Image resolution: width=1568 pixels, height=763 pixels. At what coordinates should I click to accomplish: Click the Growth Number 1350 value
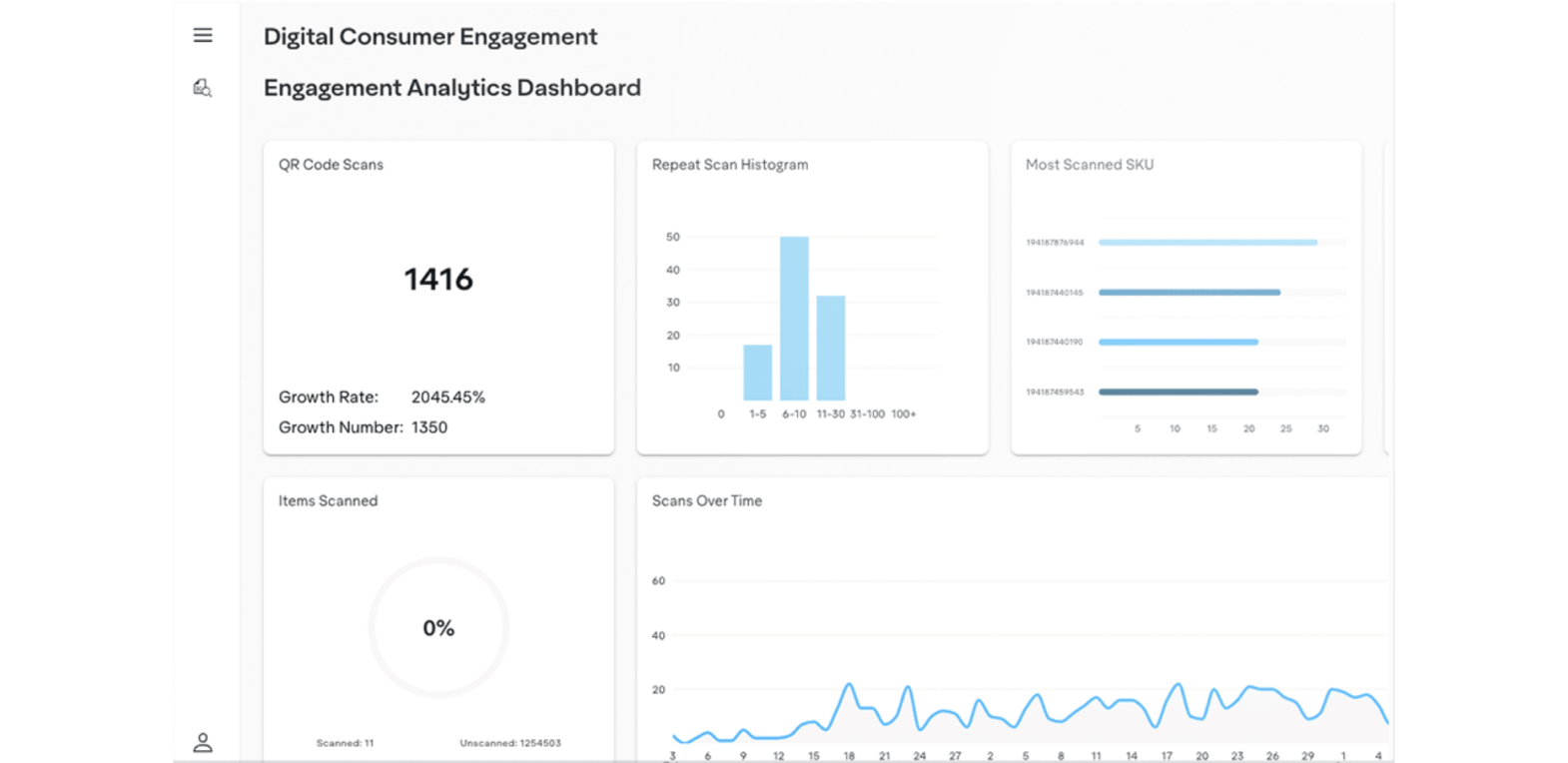pos(429,427)
